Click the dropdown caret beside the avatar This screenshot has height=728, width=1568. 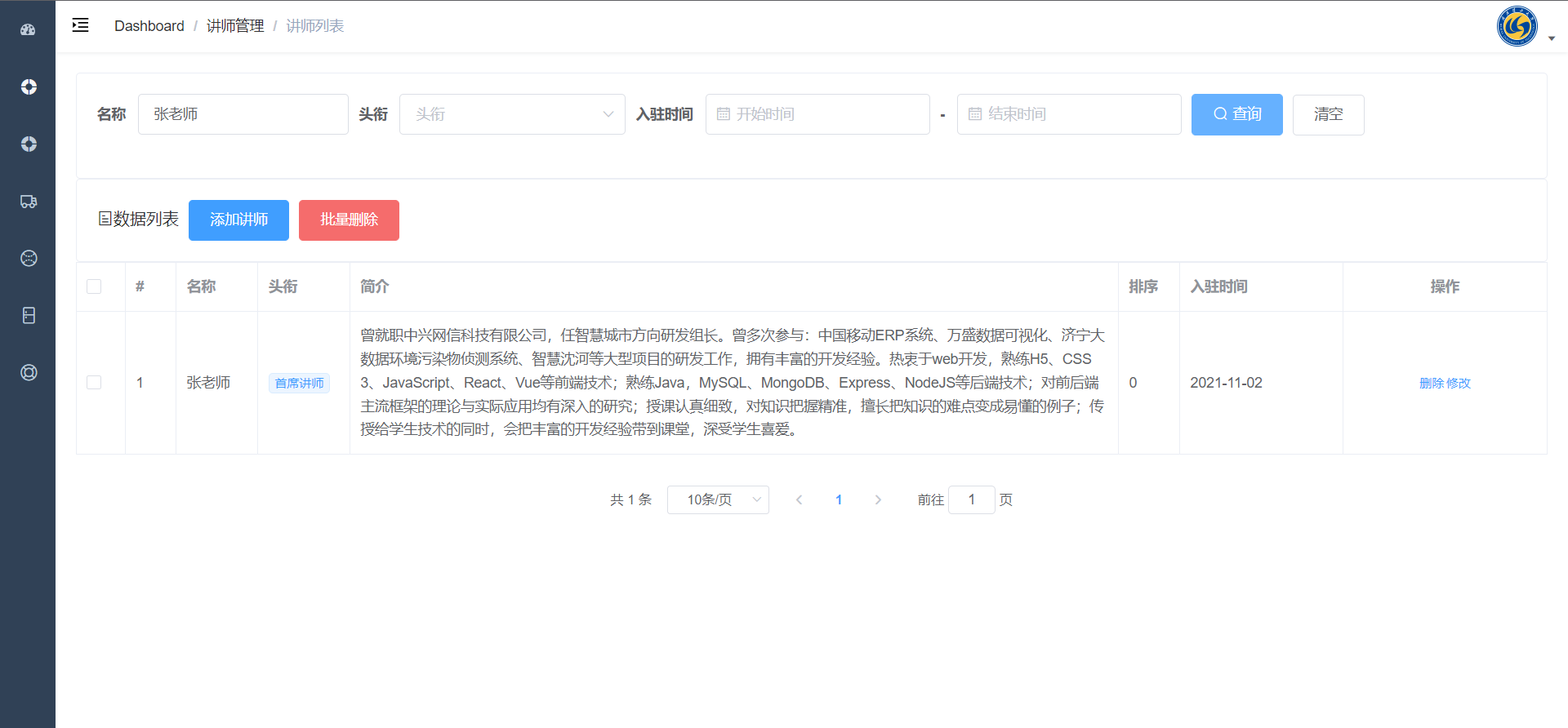pyautogui.click(x=1552, y=38)
